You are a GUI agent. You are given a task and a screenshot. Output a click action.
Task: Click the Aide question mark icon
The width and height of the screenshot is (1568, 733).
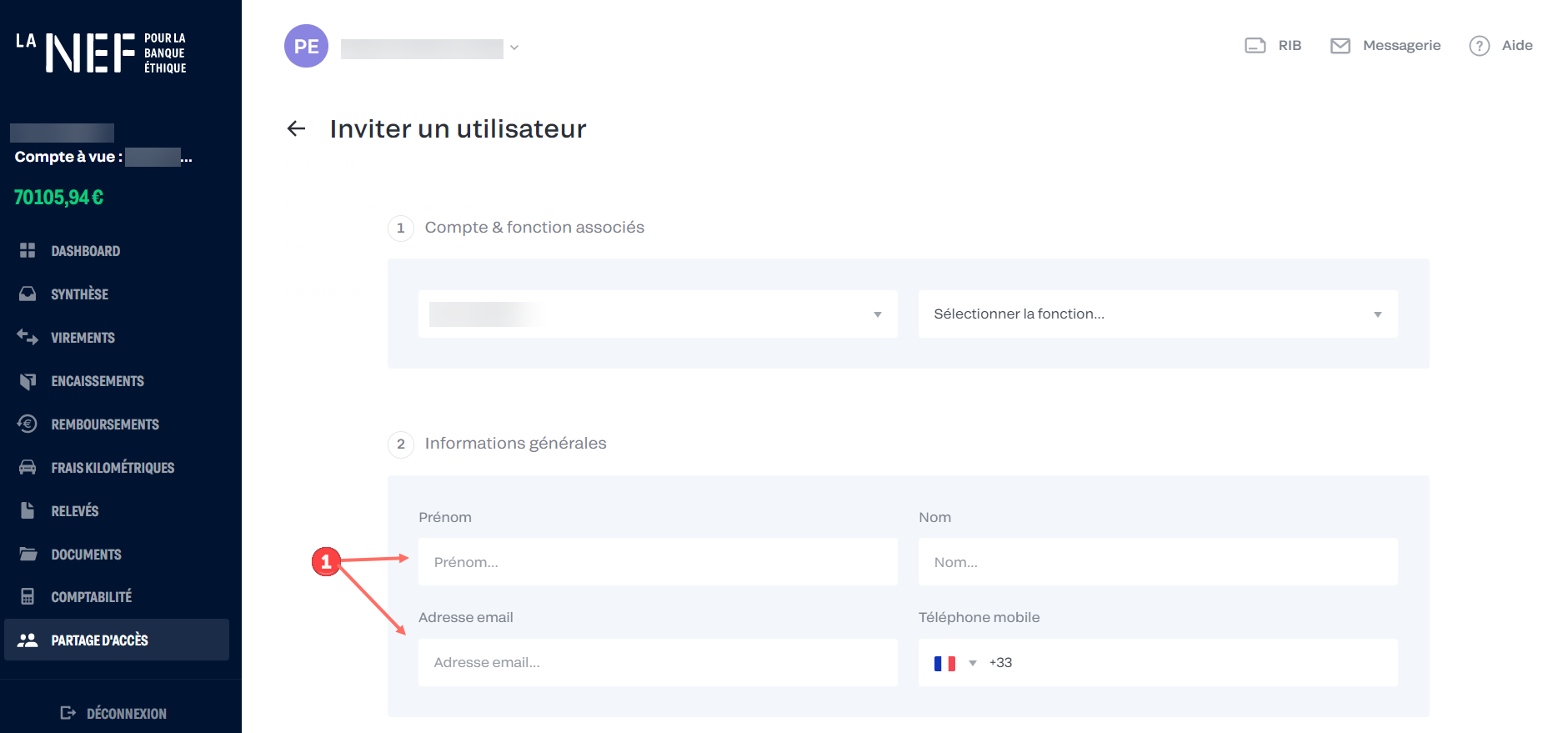tap(1479, 46)
